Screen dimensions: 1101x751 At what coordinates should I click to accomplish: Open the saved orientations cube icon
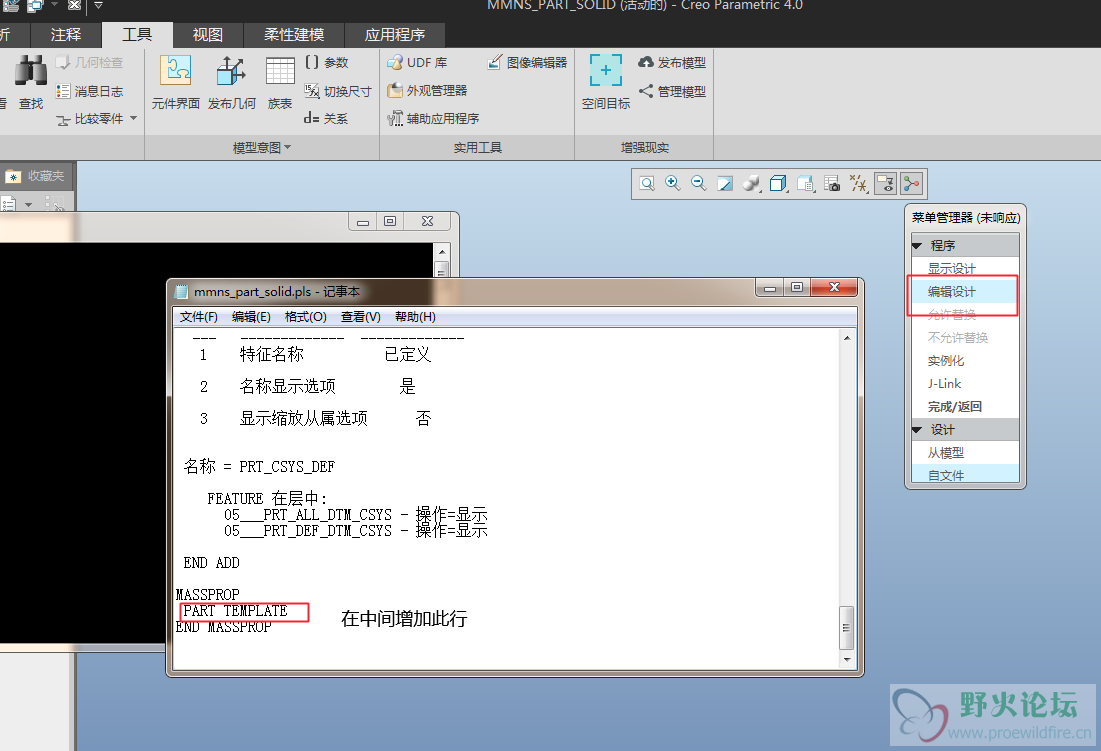point(778,184)
